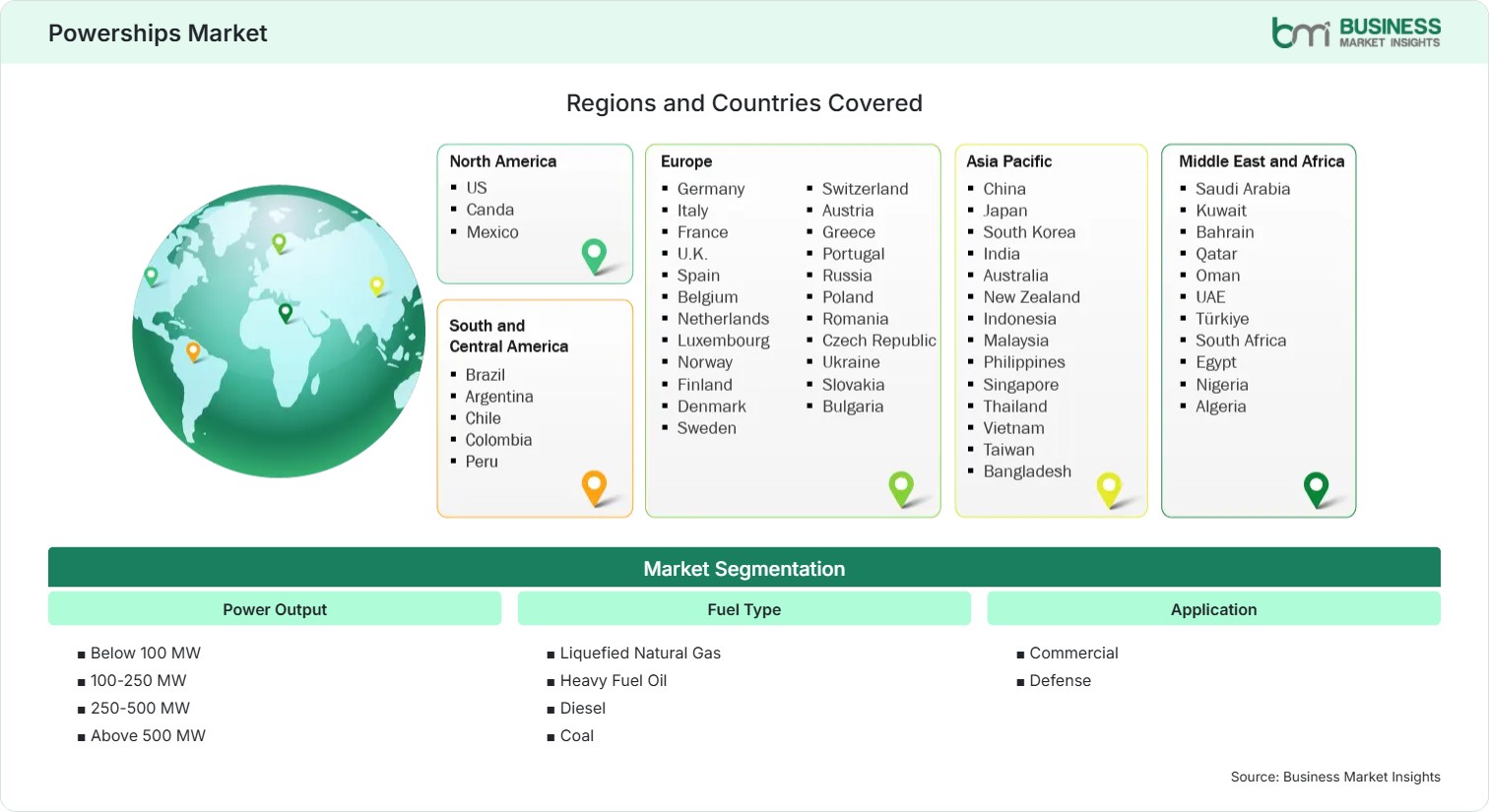Click the South and Central America heading
1489x812 pixels.
pyautogui.click(x=509, y=336)
